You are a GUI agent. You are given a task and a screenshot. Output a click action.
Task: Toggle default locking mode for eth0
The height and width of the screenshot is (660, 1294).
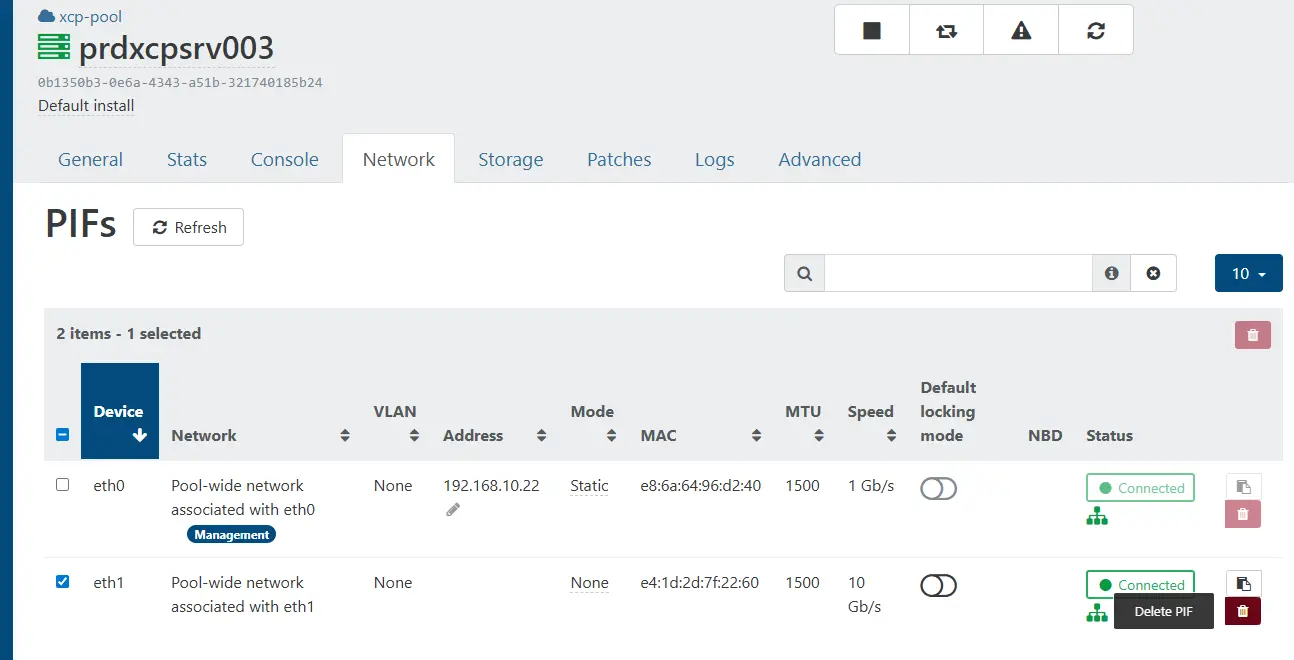click(938, 488)
